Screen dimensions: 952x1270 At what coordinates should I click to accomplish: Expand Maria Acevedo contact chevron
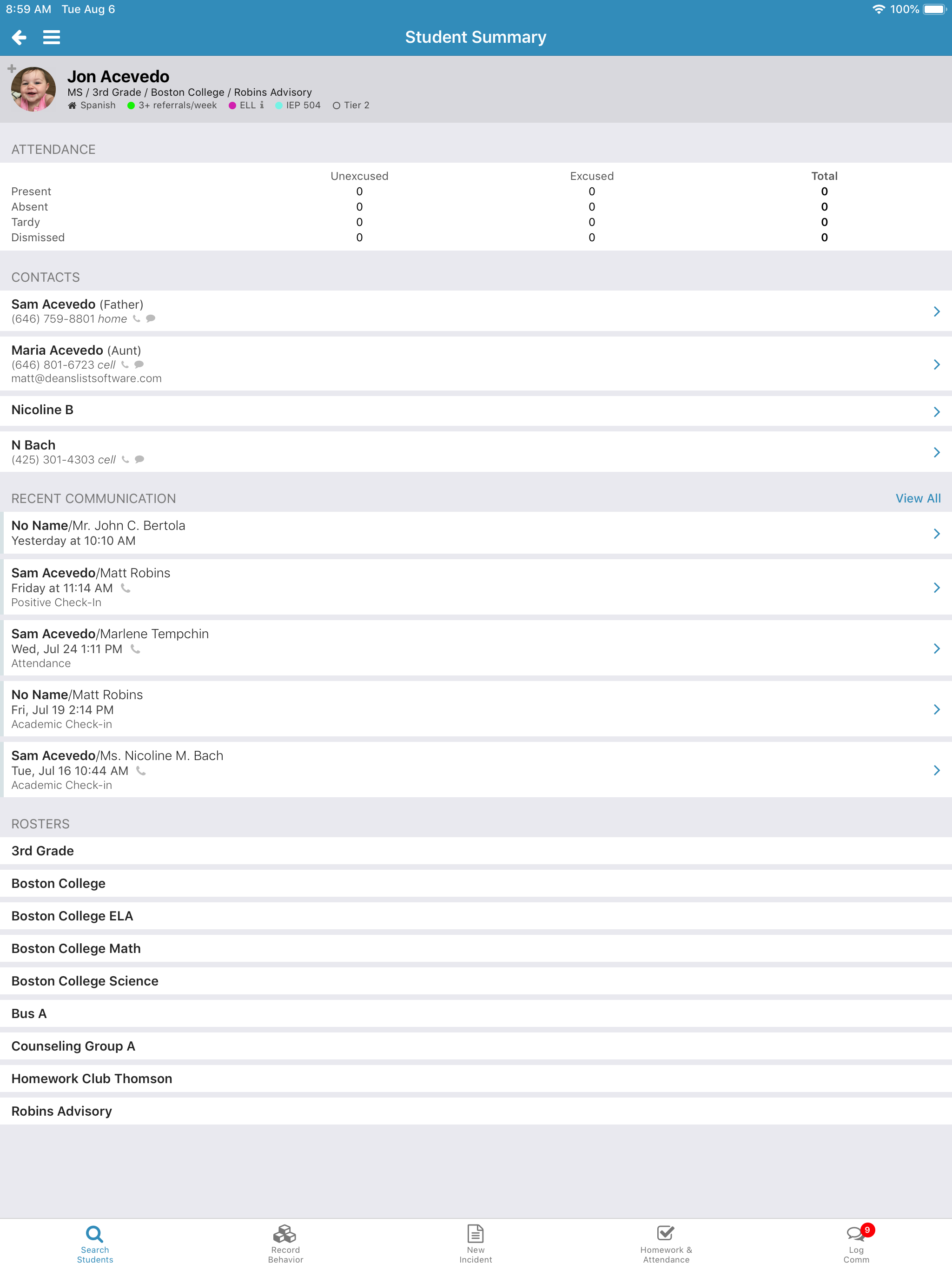(x=937, y=364)
